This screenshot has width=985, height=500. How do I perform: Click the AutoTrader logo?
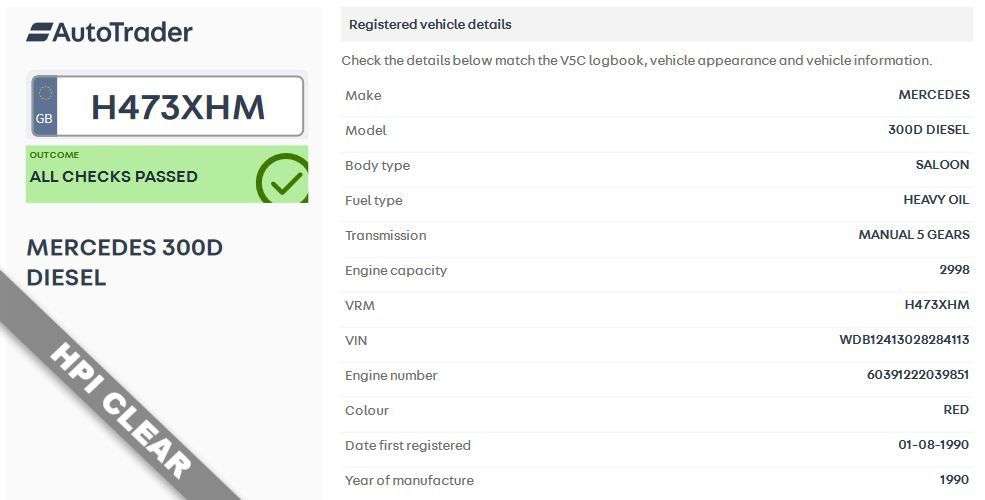[109, 32]
